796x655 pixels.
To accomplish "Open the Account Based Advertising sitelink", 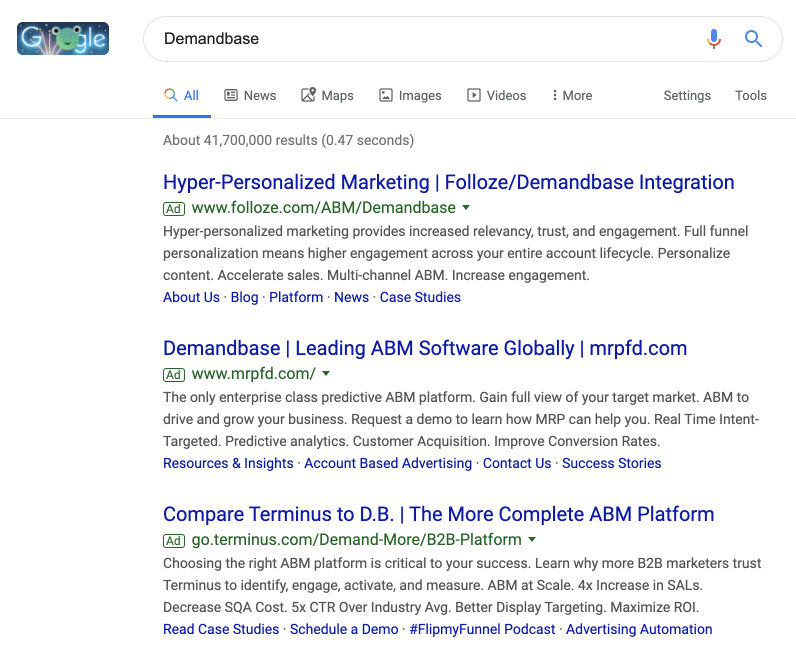I will pyautogui.click(x=388, y=463).
